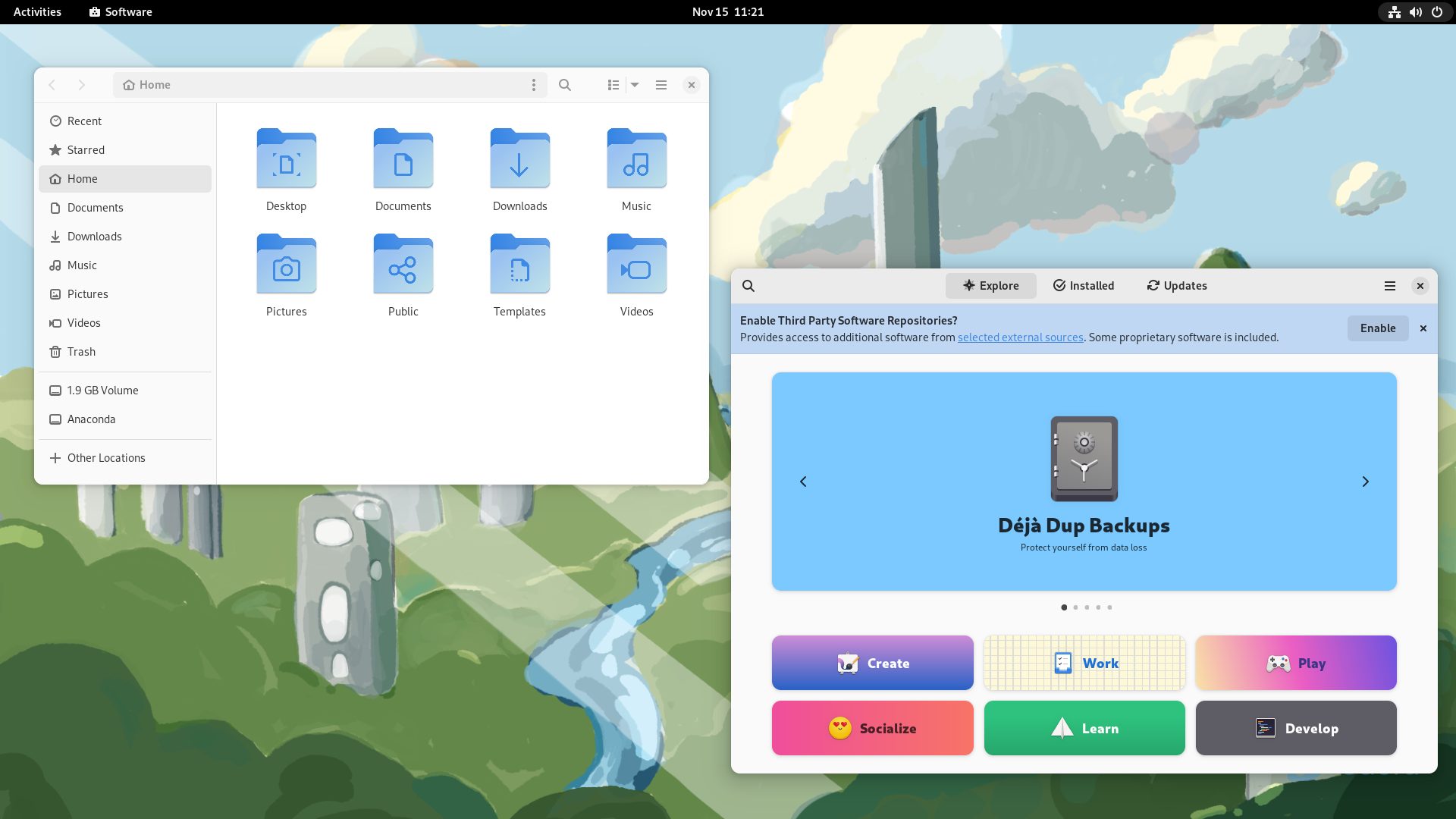Viewport: 1456px width, 819px height.
Task: Open the clock and calendar menu
Action: (x=728, y=12)
